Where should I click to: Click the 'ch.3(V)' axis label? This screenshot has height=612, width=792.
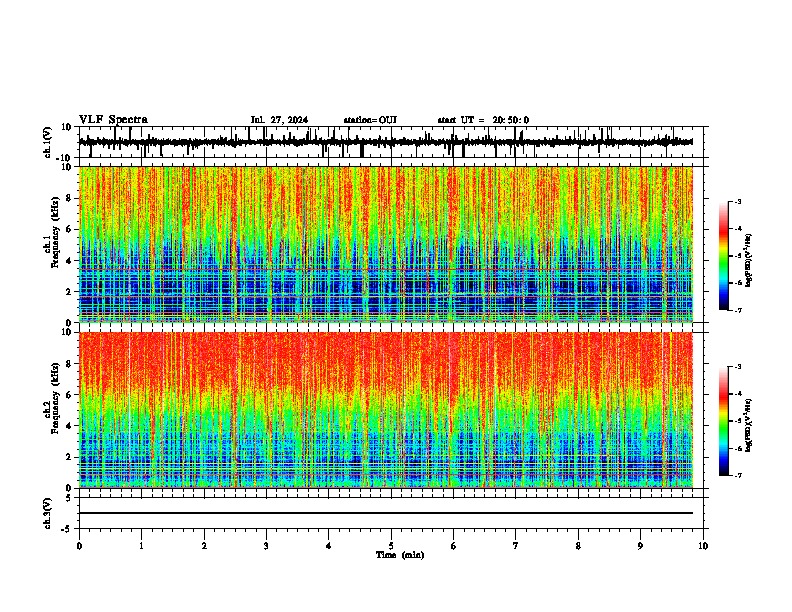coord(48,513)
